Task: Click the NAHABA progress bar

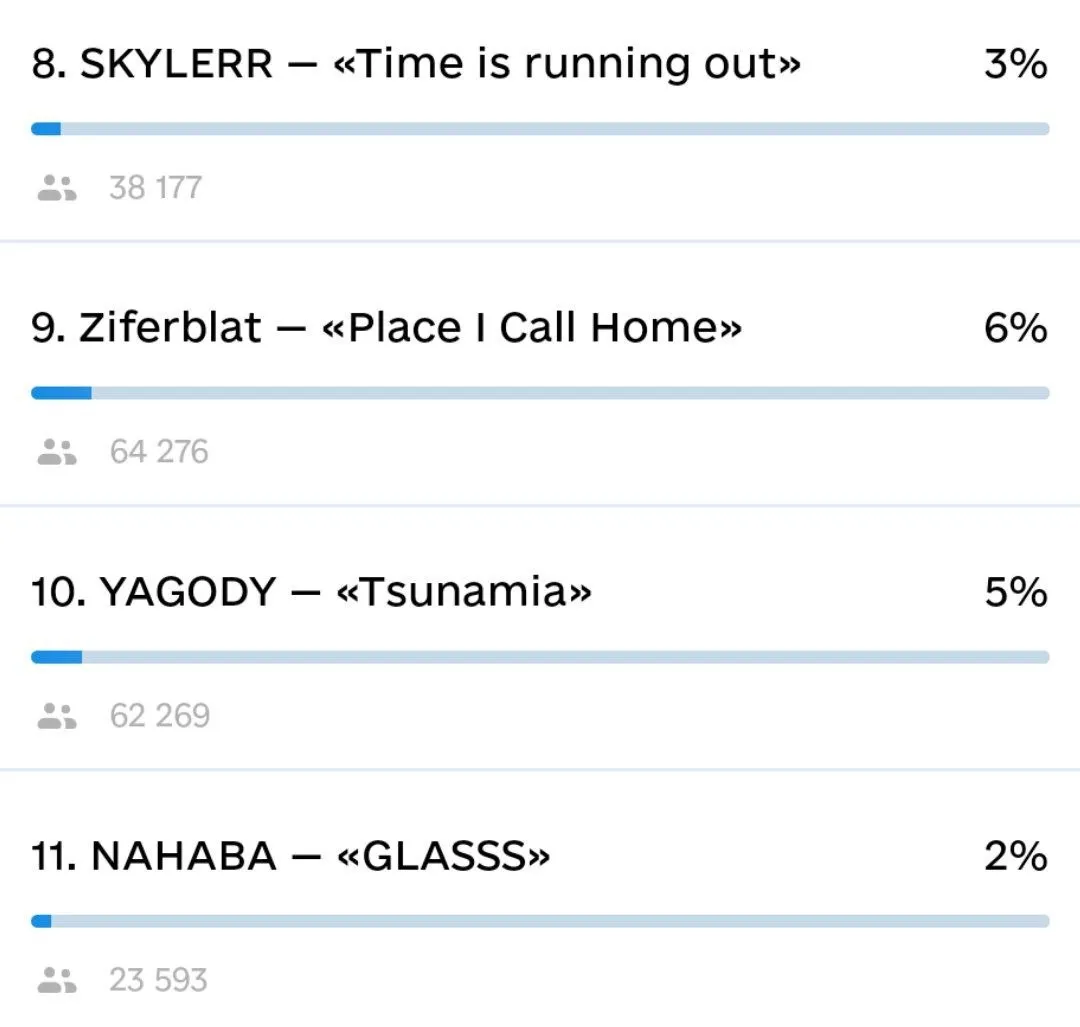Action: point(540,921)
